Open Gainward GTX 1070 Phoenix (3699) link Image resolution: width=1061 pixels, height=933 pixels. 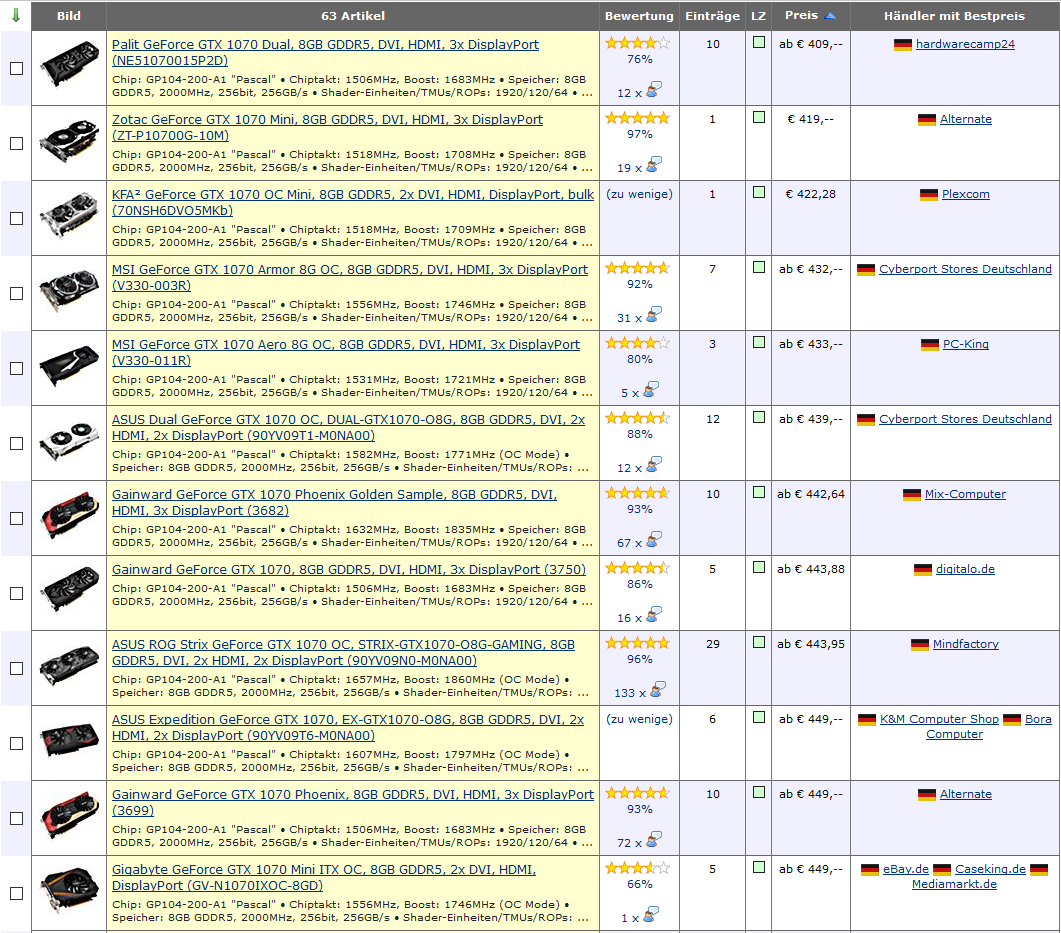(x=353, y=802)
